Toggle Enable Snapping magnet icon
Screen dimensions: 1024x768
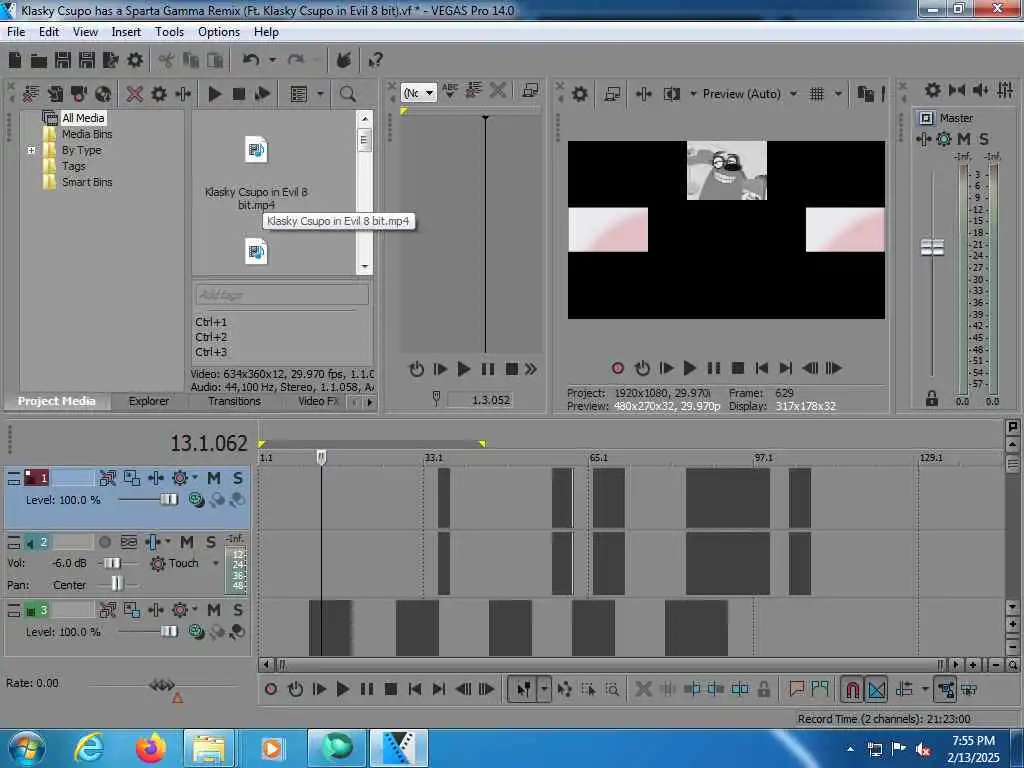click(x=852, y=689)
